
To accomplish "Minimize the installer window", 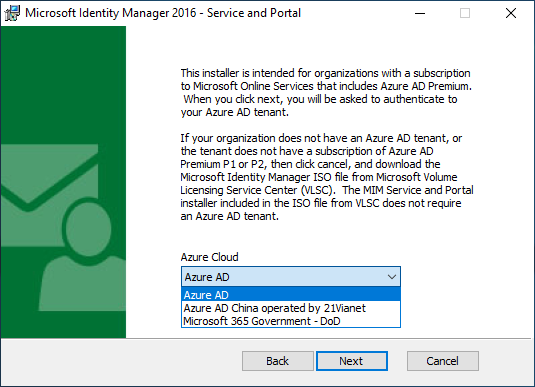I will (x=420, y=13).
